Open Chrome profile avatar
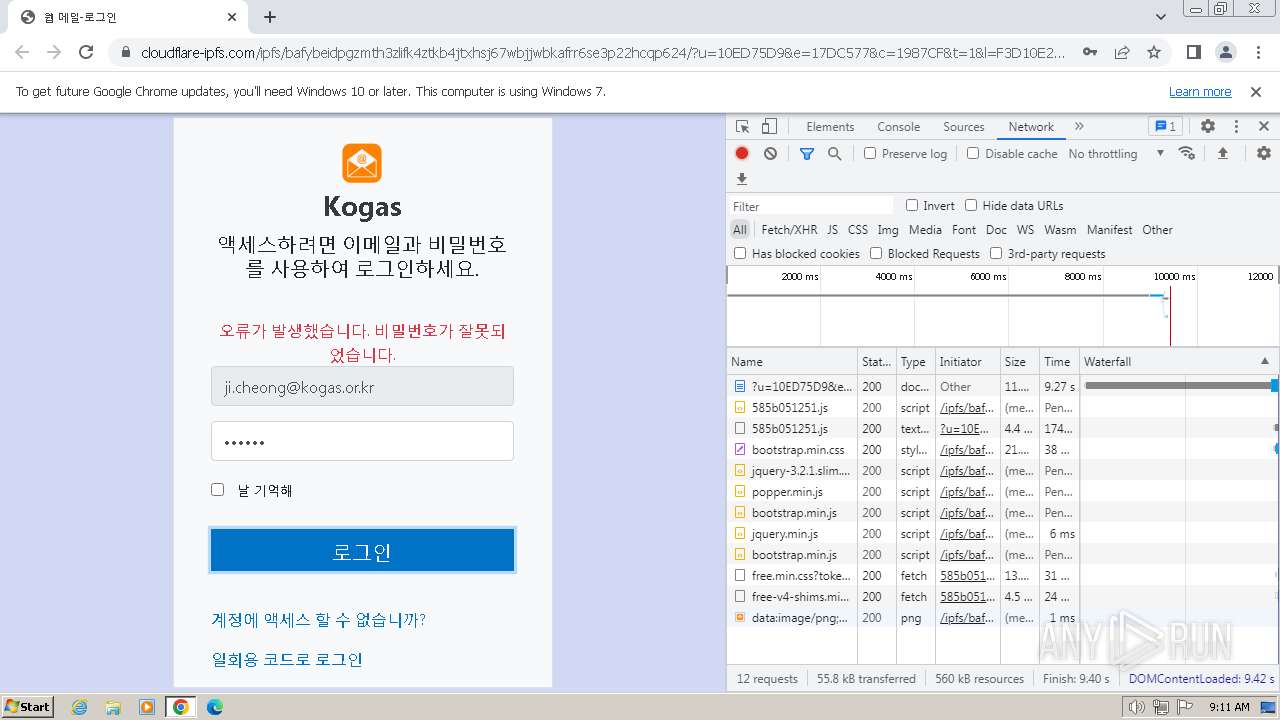The height and width of the screenshot is (720, 1280). [x=1225, y=52]
